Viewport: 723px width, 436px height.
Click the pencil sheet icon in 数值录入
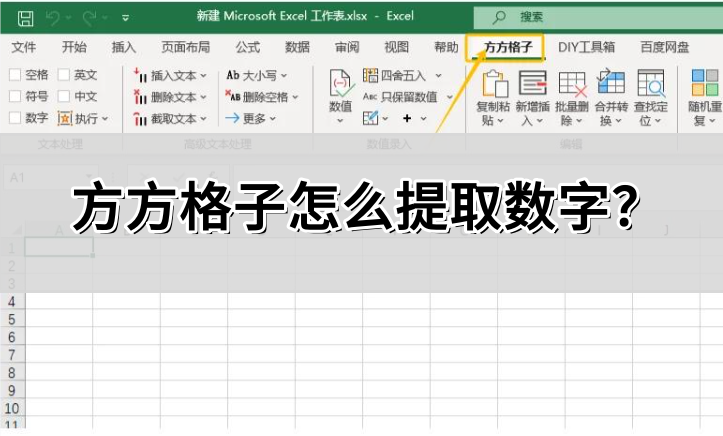(370, 118)
